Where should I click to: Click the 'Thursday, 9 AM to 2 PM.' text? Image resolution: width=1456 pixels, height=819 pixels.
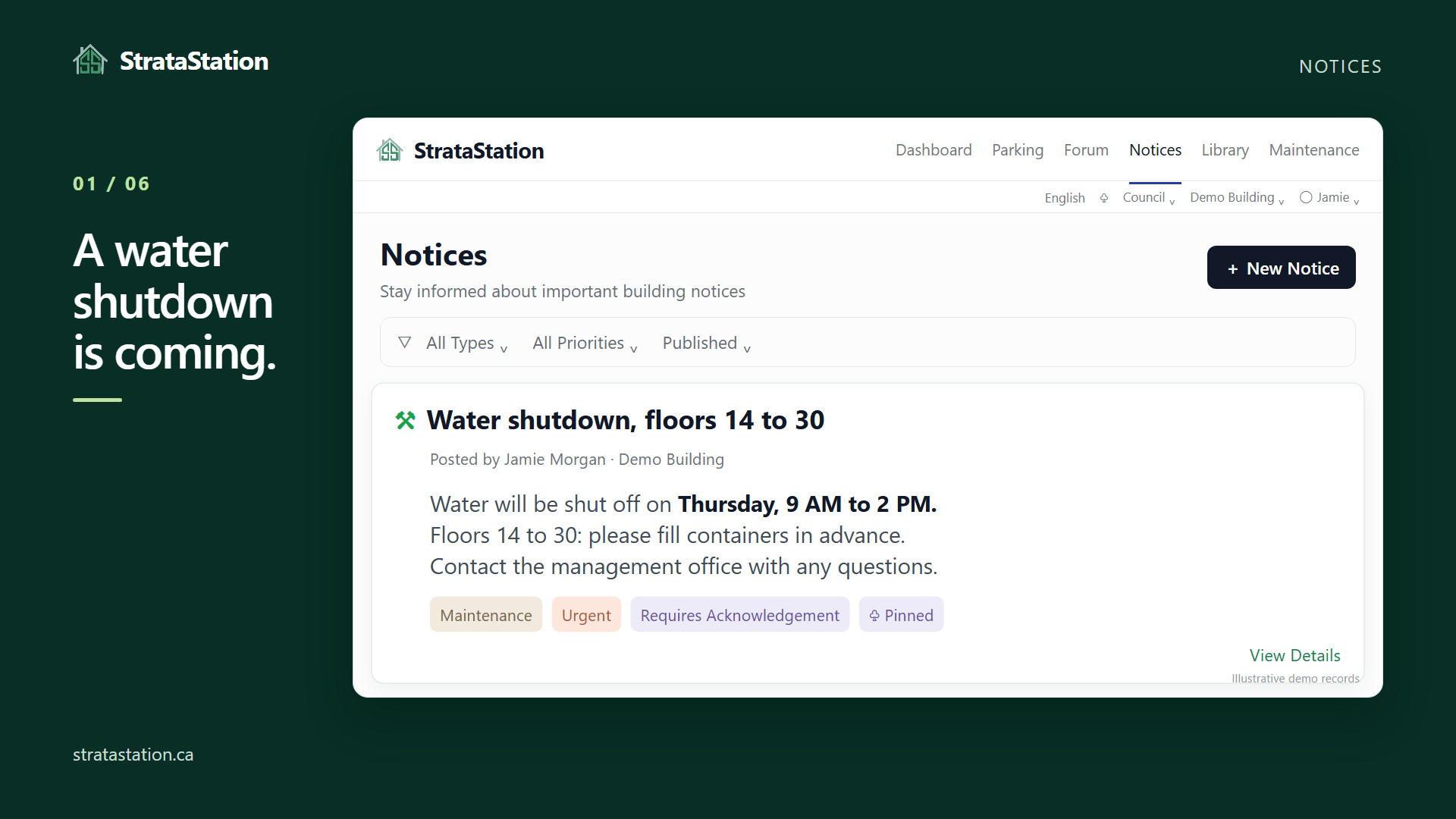[x=807, y=504]
